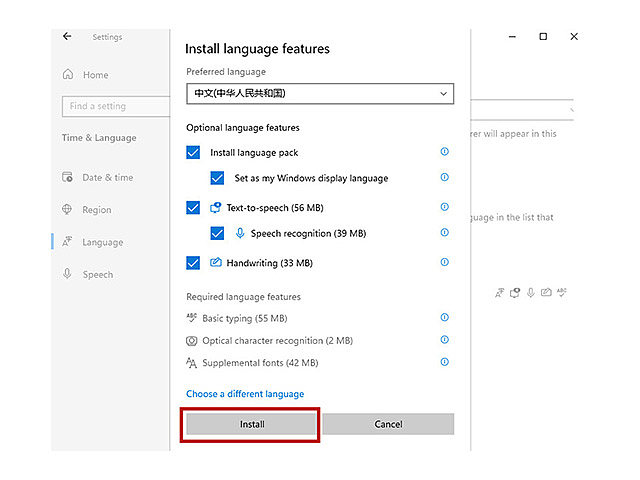Click info icon for Optical character recognition
Screen dimensions: 640x480
[x=444, y=340]
